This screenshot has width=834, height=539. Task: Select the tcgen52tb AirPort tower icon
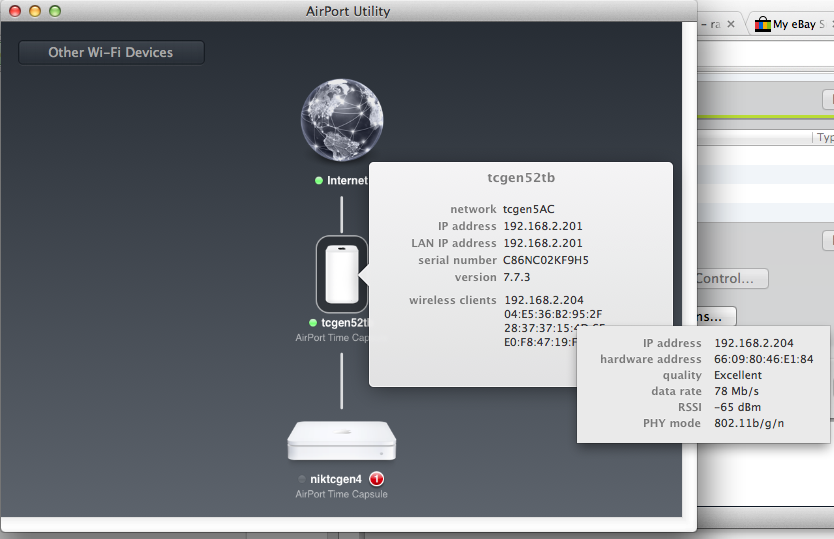click(341, 274)
